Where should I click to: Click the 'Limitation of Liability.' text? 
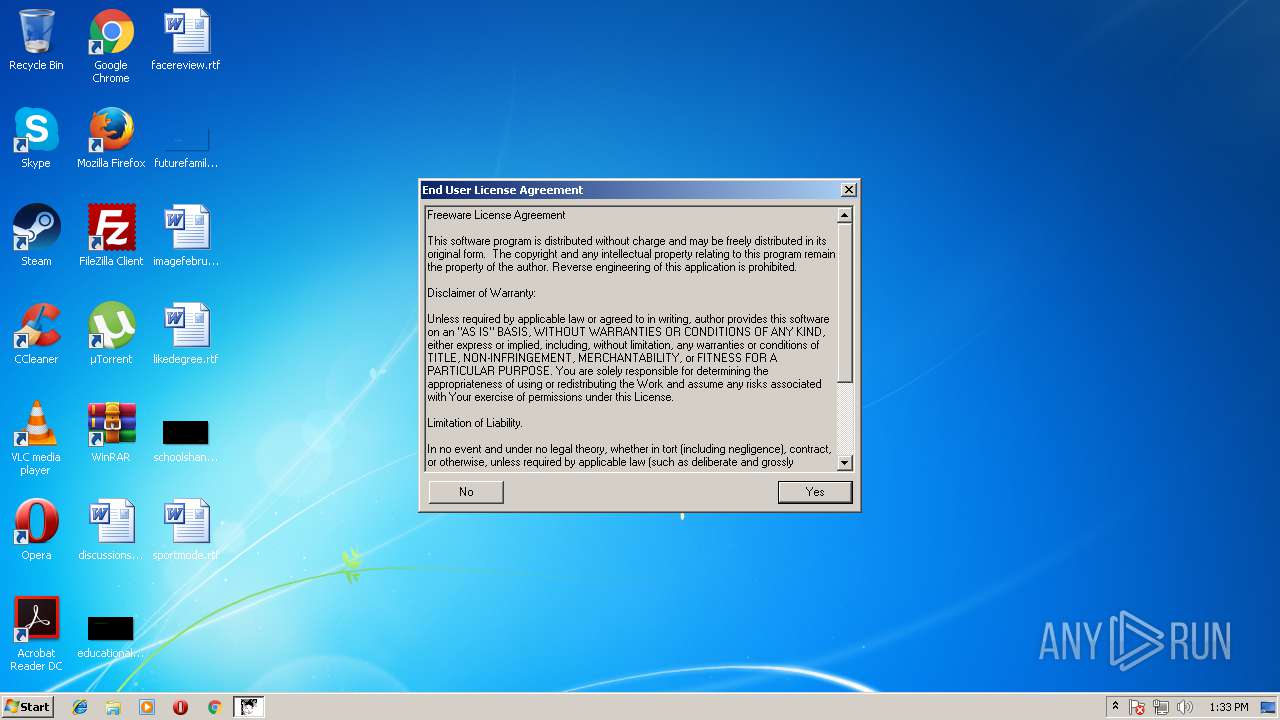pos(475,423)
